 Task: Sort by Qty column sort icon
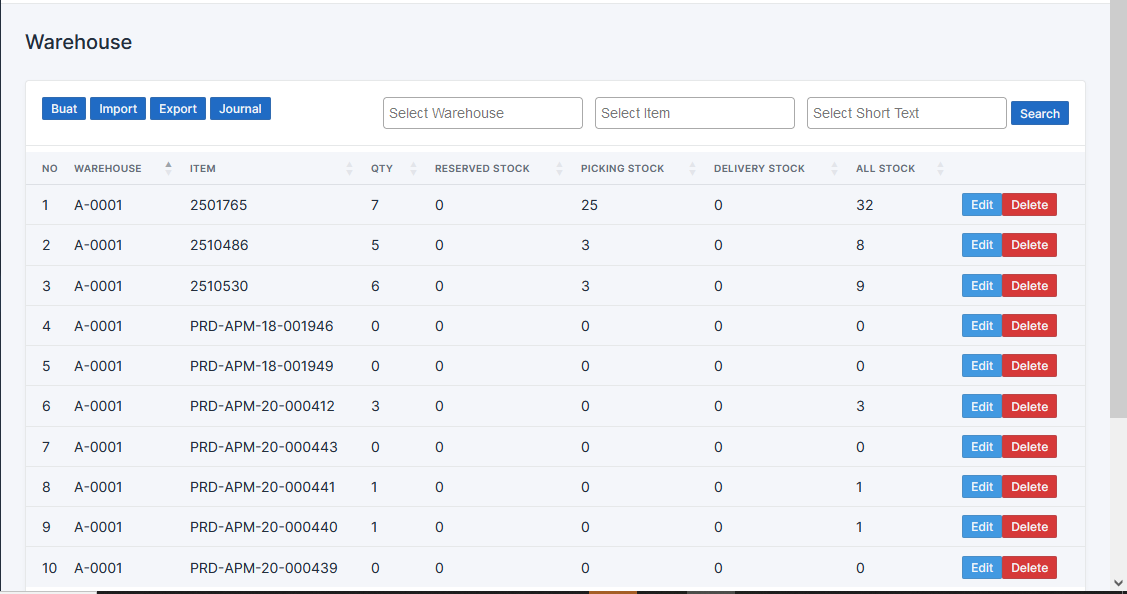pos(413,168)
